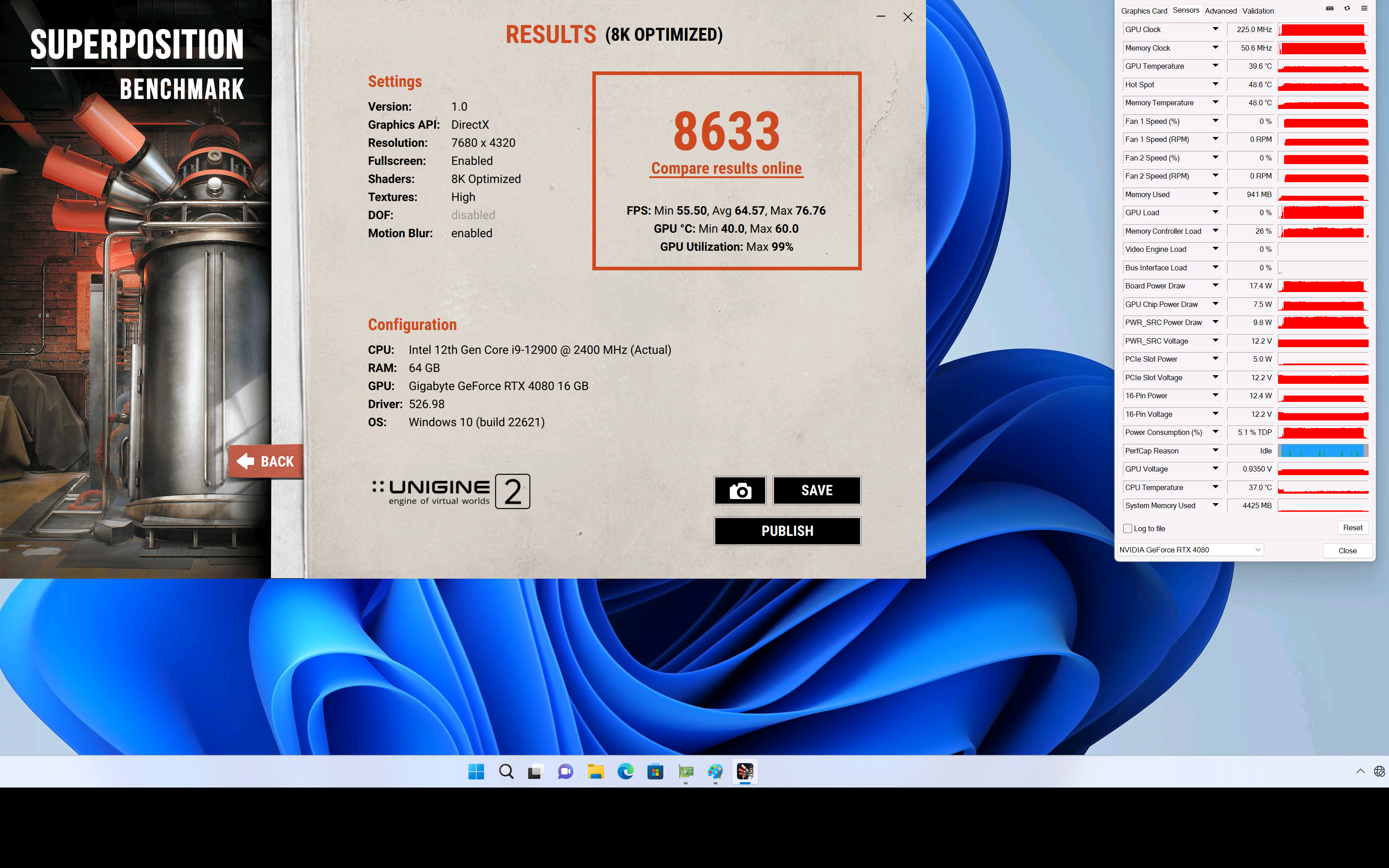Image resolution: width=1389 pixels, height=868 pixels.
Task: Show hidden system tray icons
Action: click(x=1360, y=772)
